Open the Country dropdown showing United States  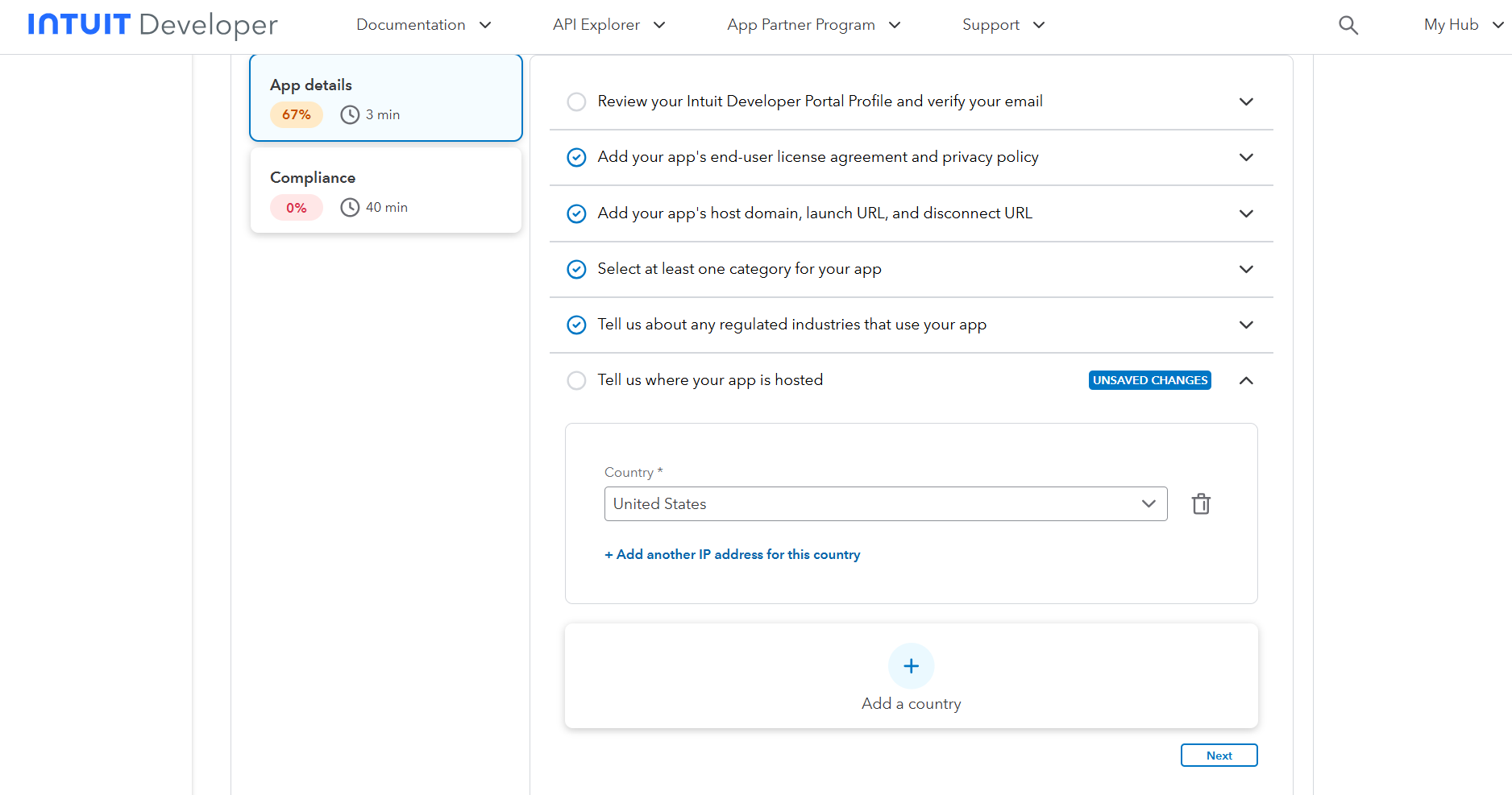[885, 504]
